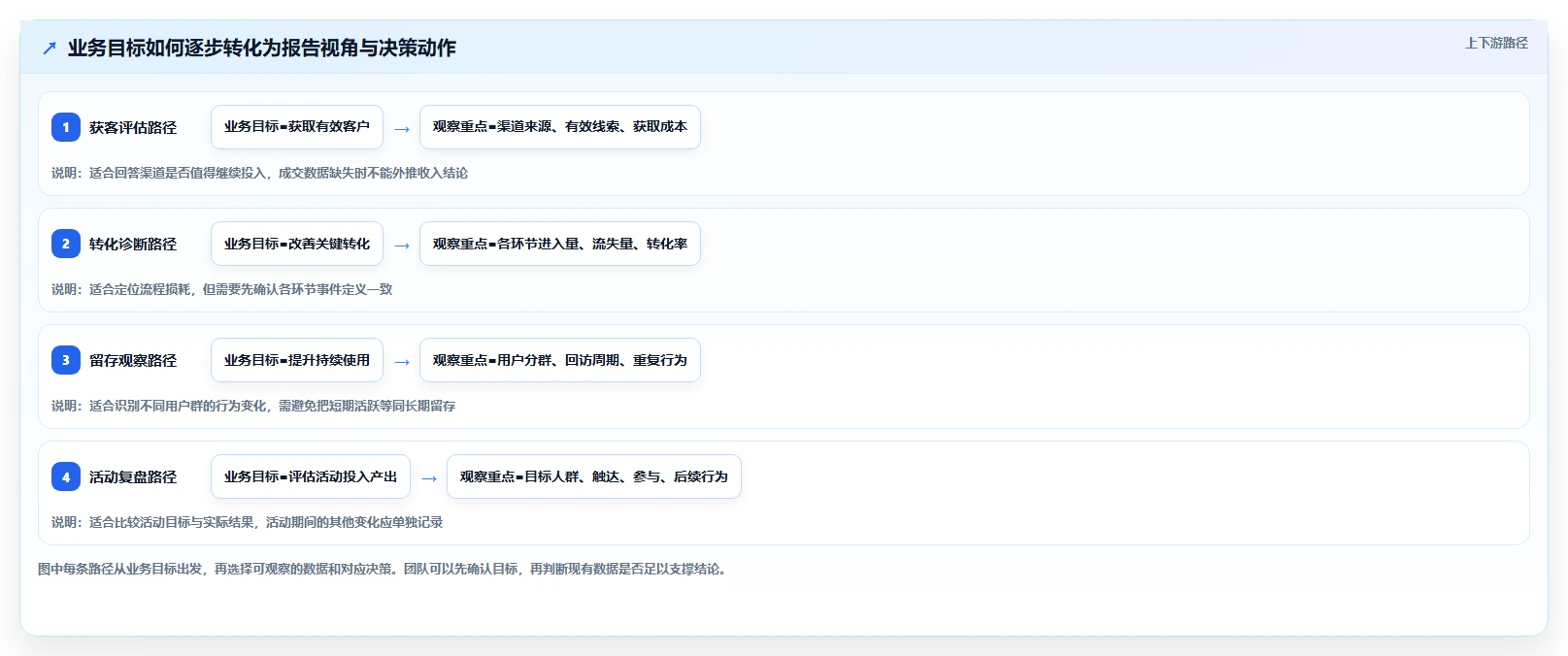1568x656 pixels.
Task: Click the arrow icon beside the title
Action: tap(50, 49)
